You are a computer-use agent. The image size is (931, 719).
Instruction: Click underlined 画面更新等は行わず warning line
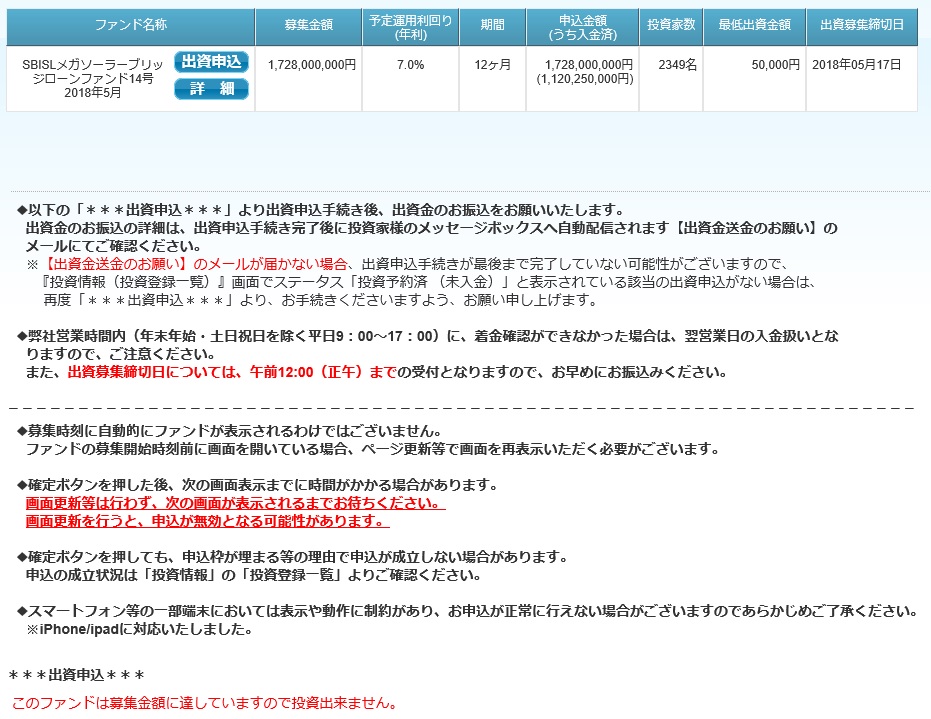235,503
